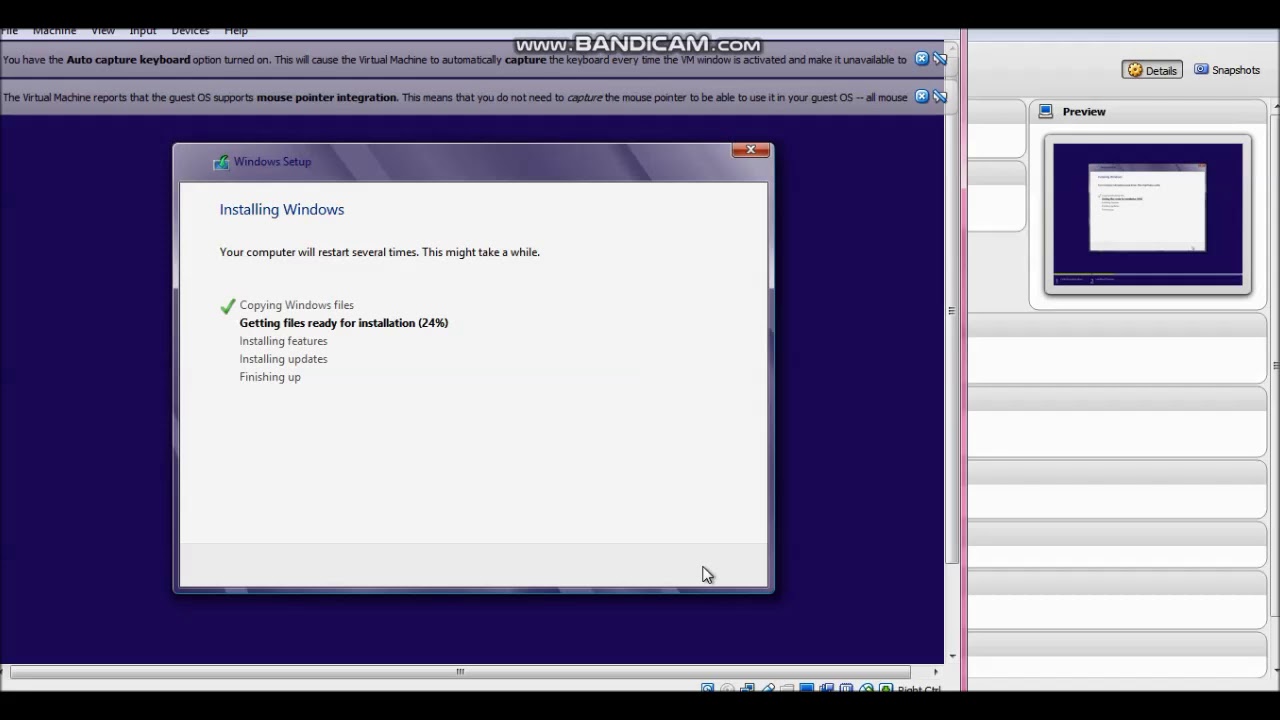
Task: Click the vertical scrollbar down arrow
Action: tap(951, 656)
